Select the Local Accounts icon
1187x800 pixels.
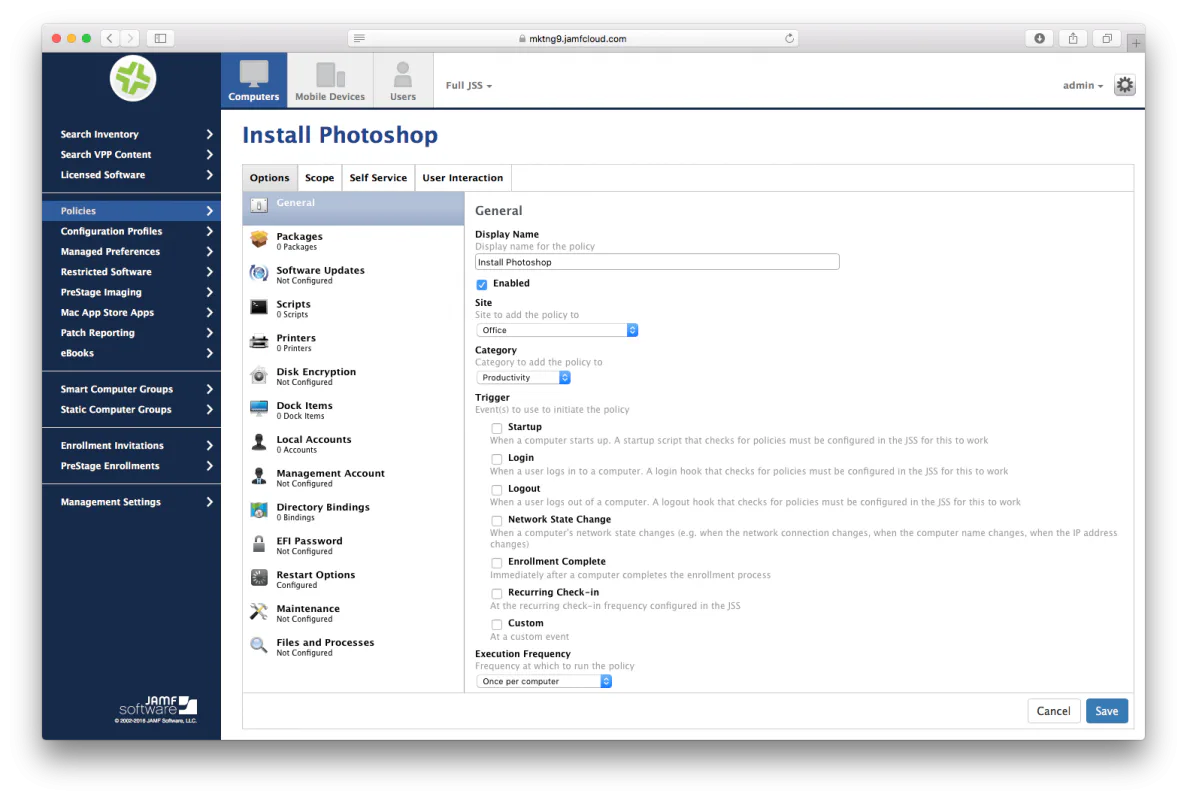click(259, 442)
